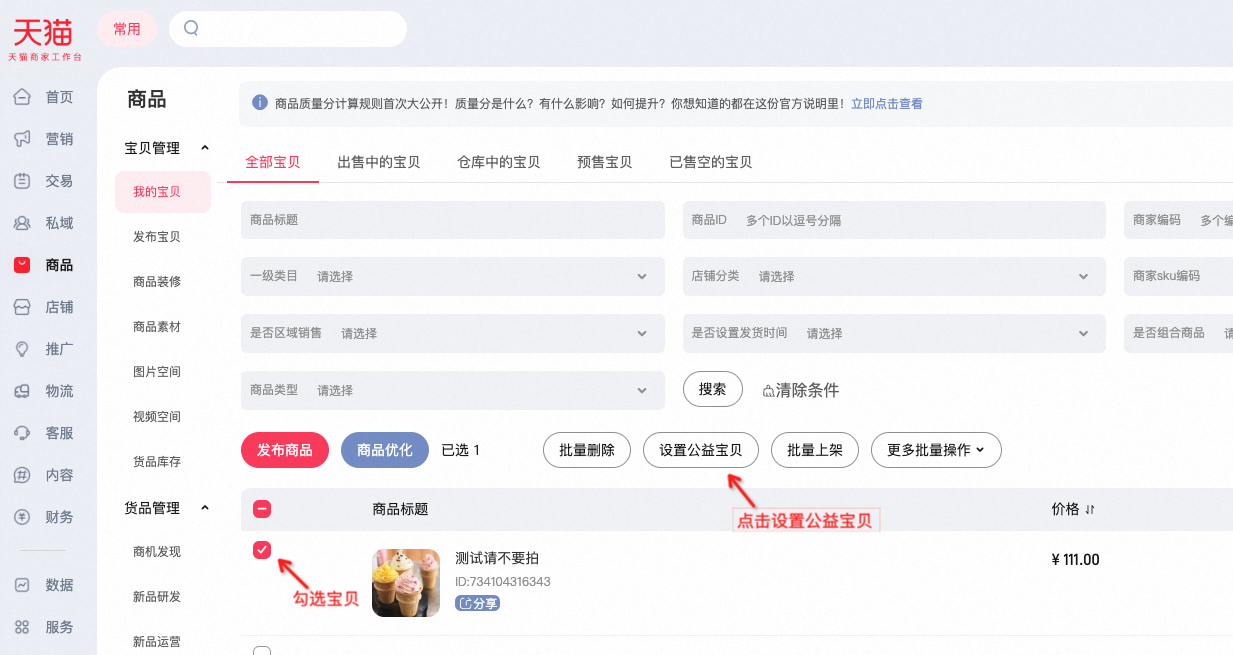
Task: Focus the 商品标题 input field
Action: (x=453, y=220)
